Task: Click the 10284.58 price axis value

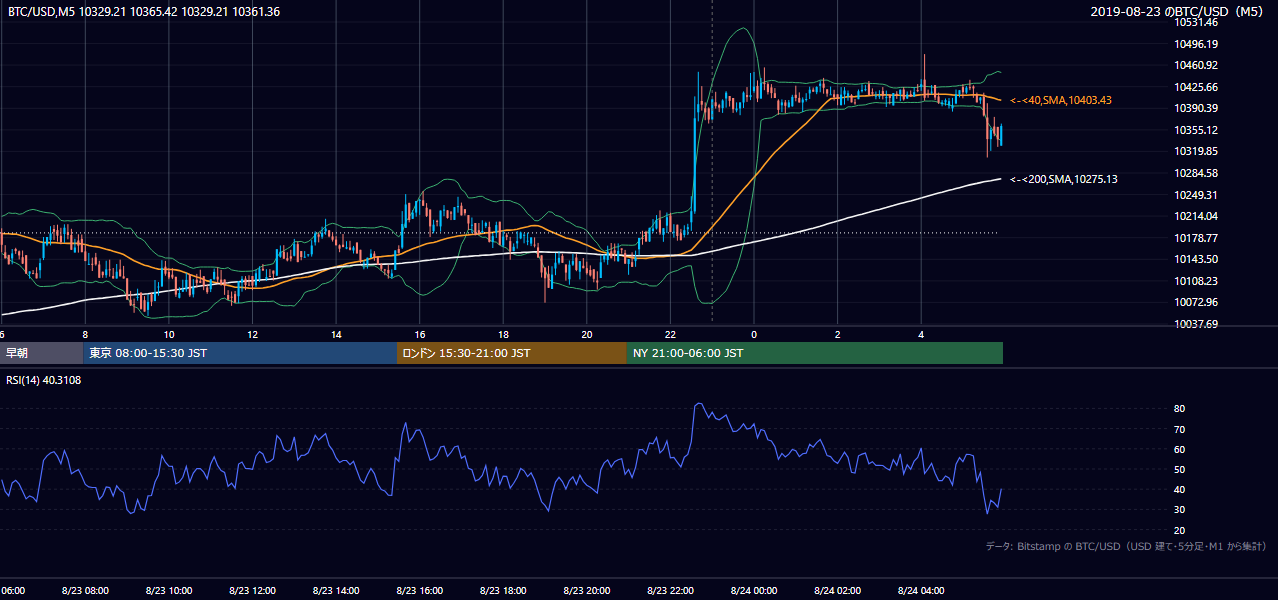Action: pyautogui.click(x=1196, y=173)
